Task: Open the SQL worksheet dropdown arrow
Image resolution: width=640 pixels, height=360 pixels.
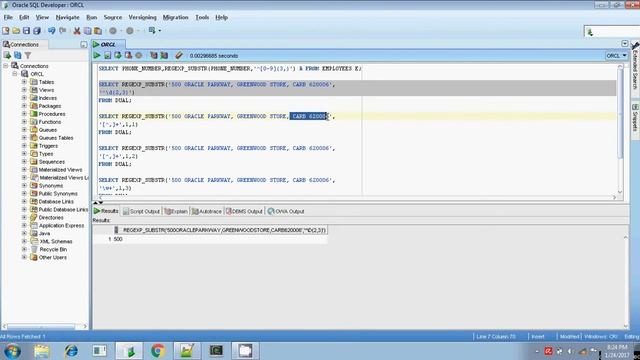Action: tap(160, 31)
